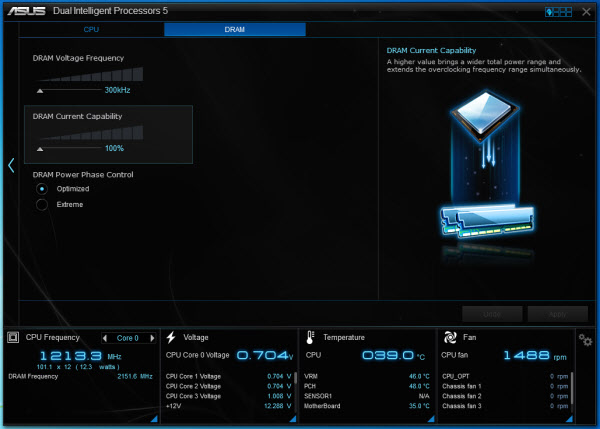Click the ASUS logo in title bar
The image size is (600, 429).
coord(26,11)
